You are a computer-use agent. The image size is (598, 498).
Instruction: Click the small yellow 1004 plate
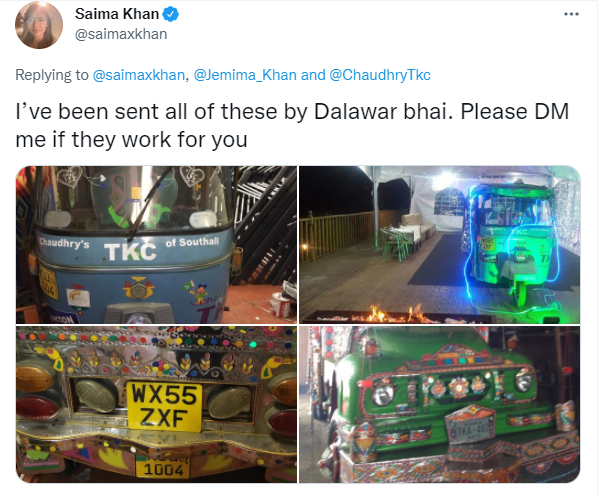click(163, 467)
